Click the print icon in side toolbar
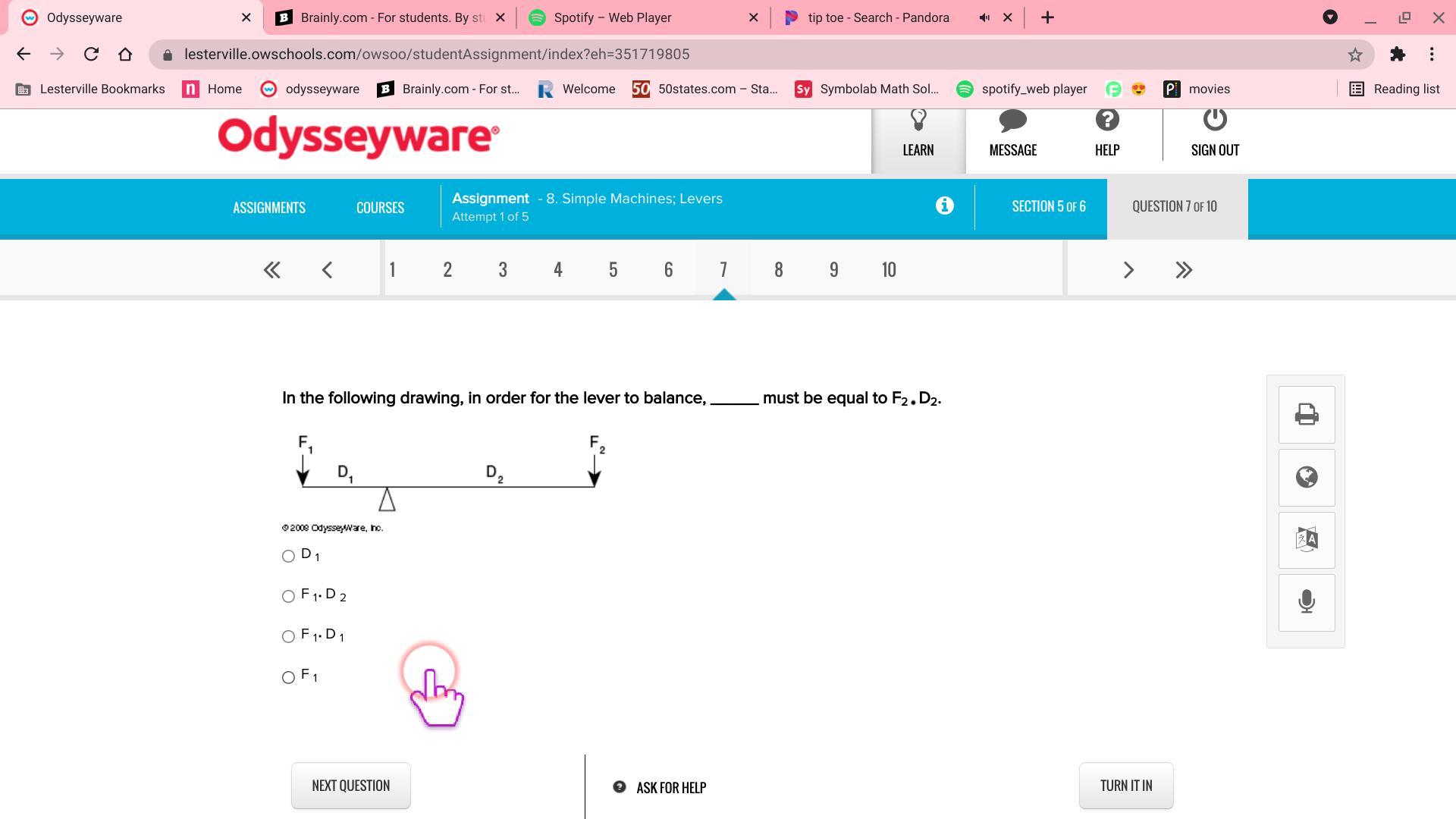The width and height of the screenshot is (1456, 819). pyautogui.click(x=1306, y=415)
